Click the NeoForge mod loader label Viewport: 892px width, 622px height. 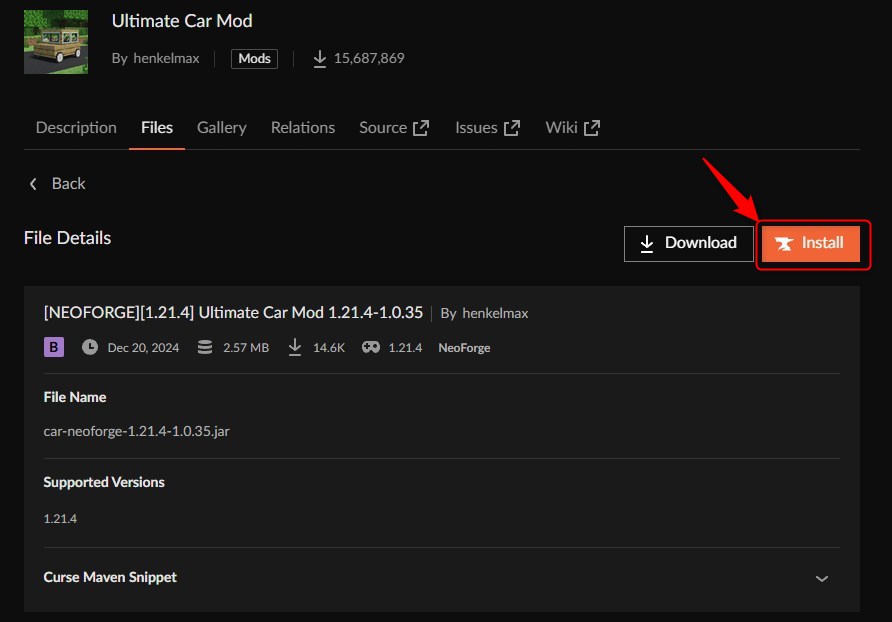(464, 348)
